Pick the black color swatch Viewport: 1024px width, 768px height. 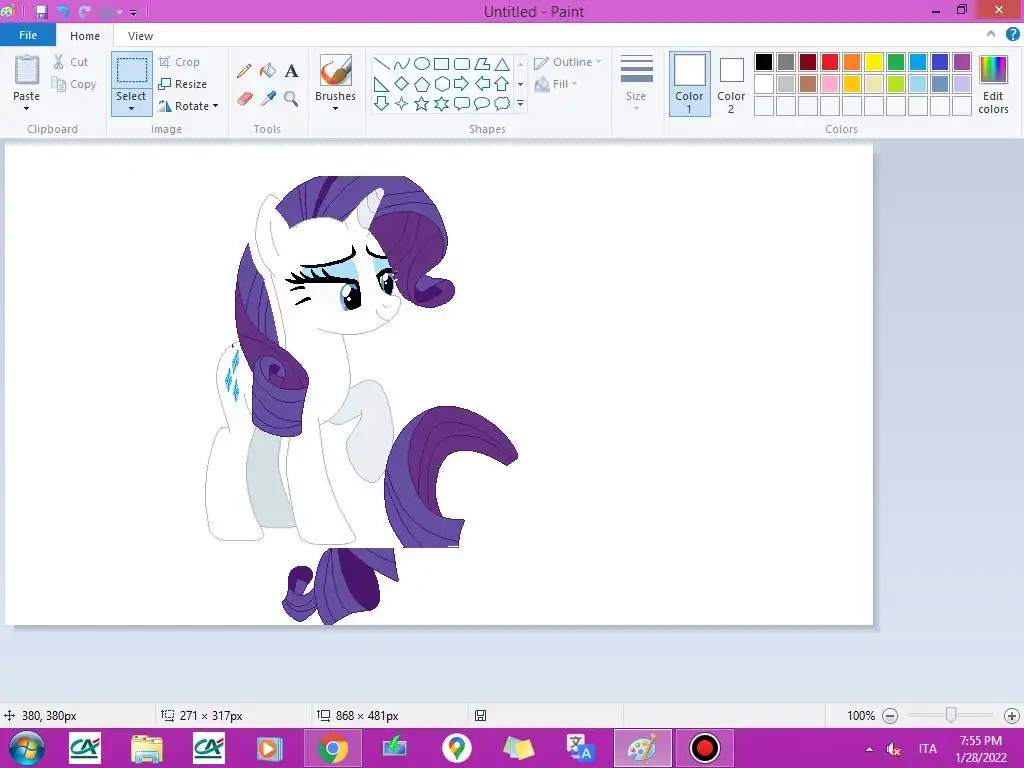click(x=763, y=62)
